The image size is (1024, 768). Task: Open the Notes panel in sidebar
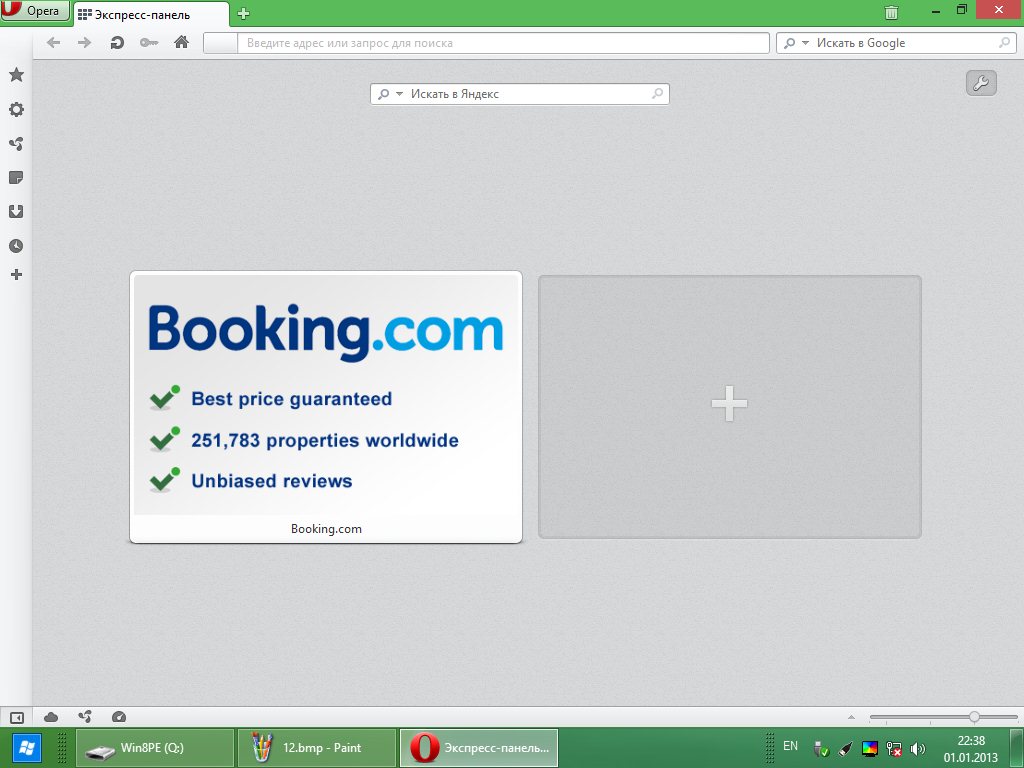tap(16, 178)
